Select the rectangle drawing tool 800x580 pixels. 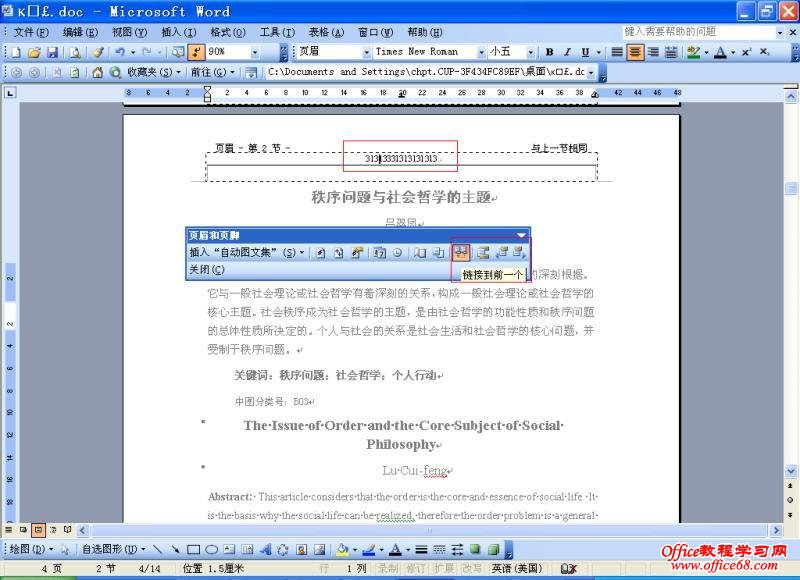[193, 549]
